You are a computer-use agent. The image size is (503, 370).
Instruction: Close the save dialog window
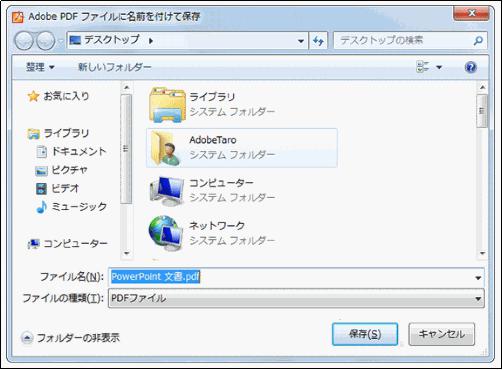coord(471,13)
